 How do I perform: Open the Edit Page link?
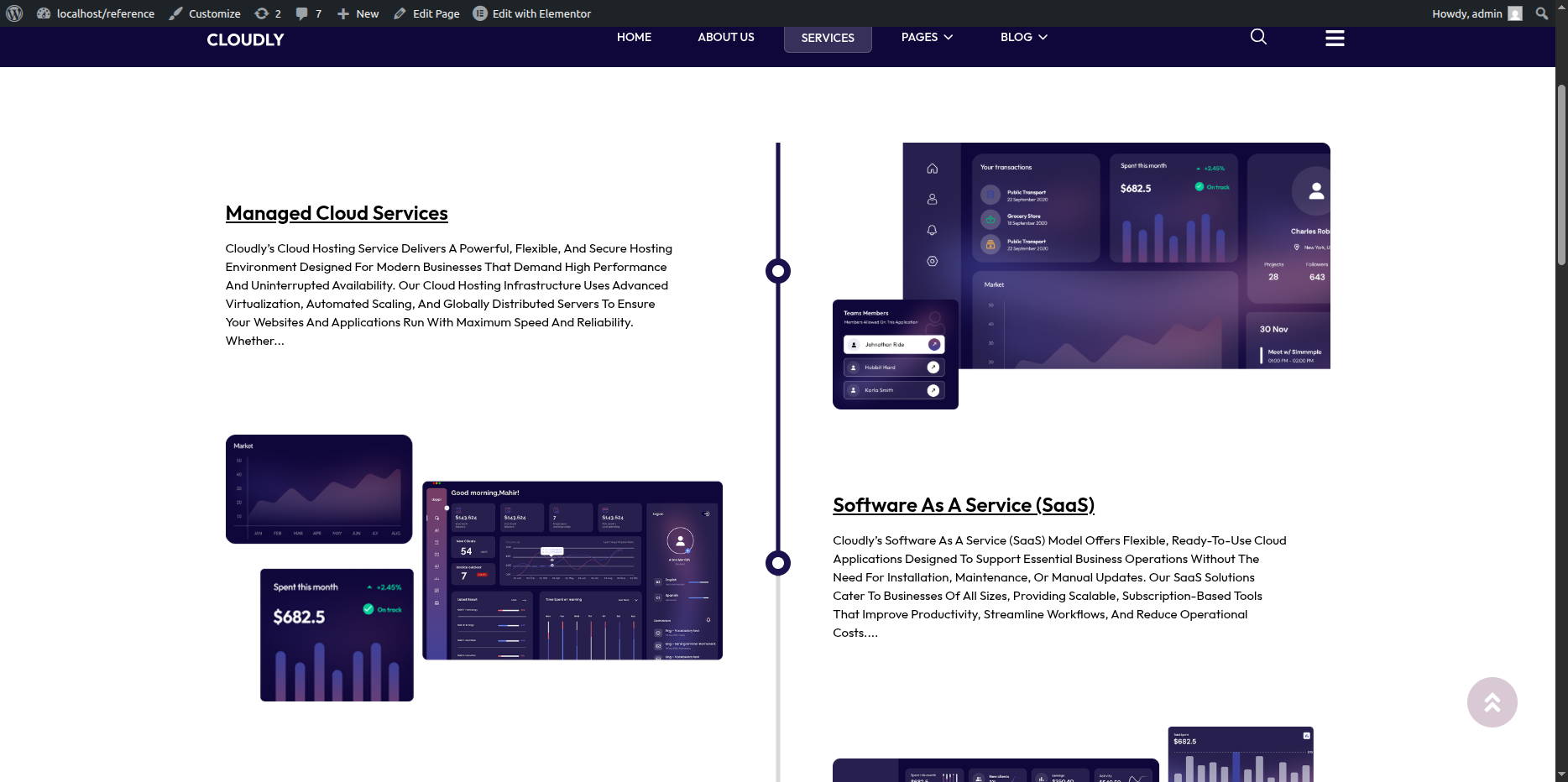426,13
